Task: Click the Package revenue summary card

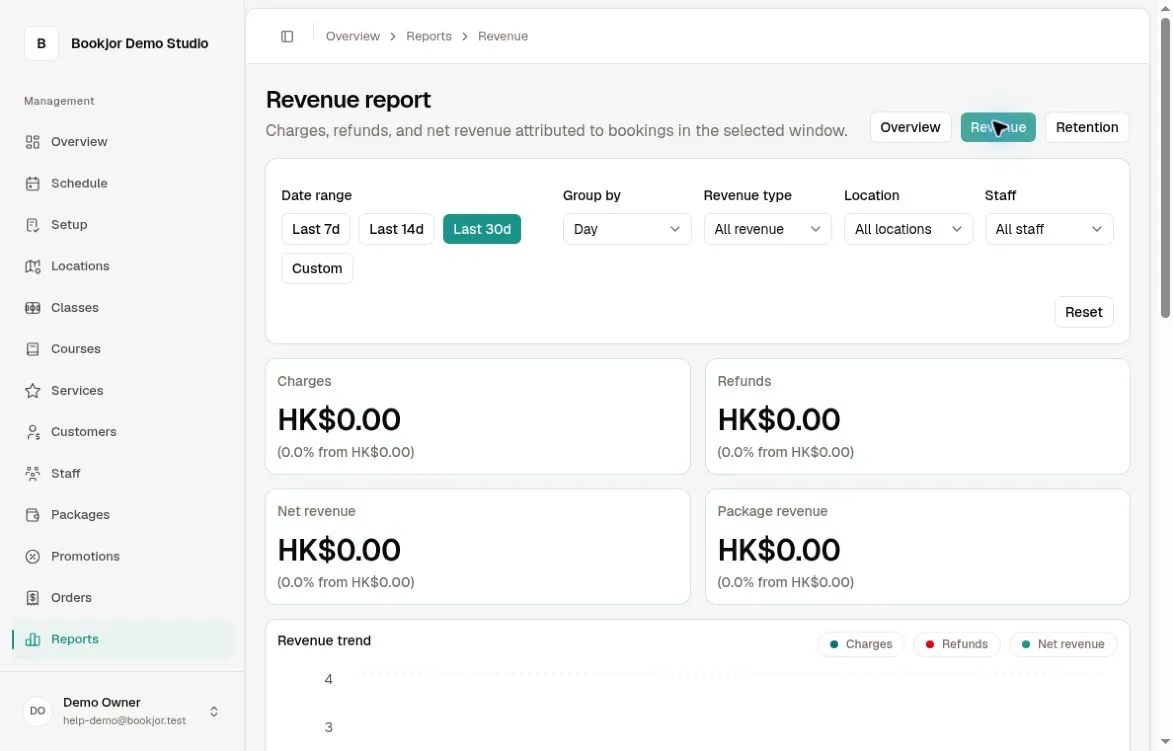Action: point(917,547)
